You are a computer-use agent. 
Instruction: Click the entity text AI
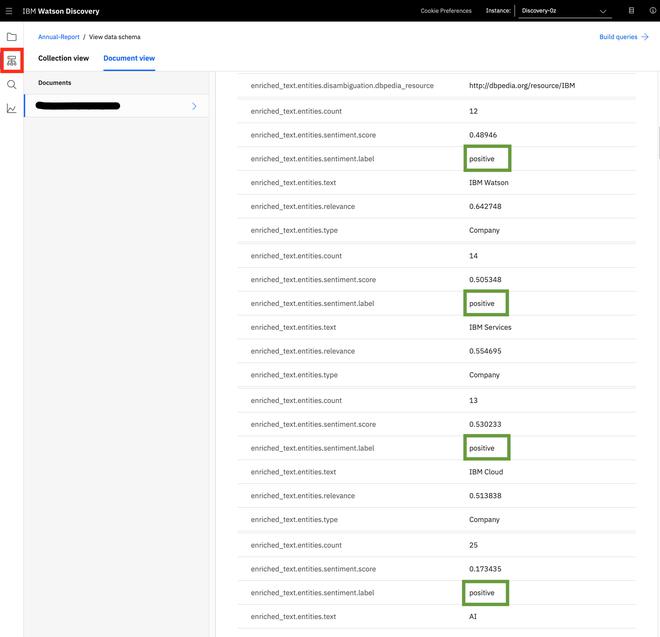[473, 616]
